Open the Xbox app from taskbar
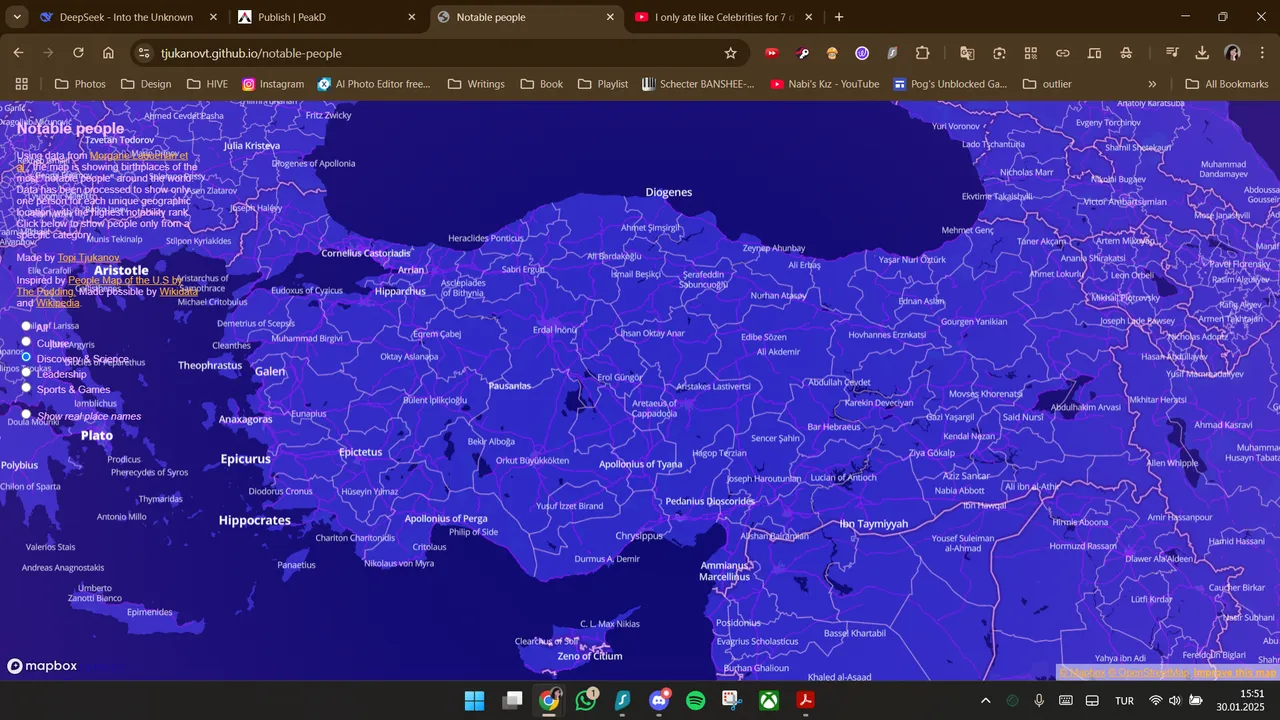The height and width of the screenshot is (720, 1280). point(768,700)
